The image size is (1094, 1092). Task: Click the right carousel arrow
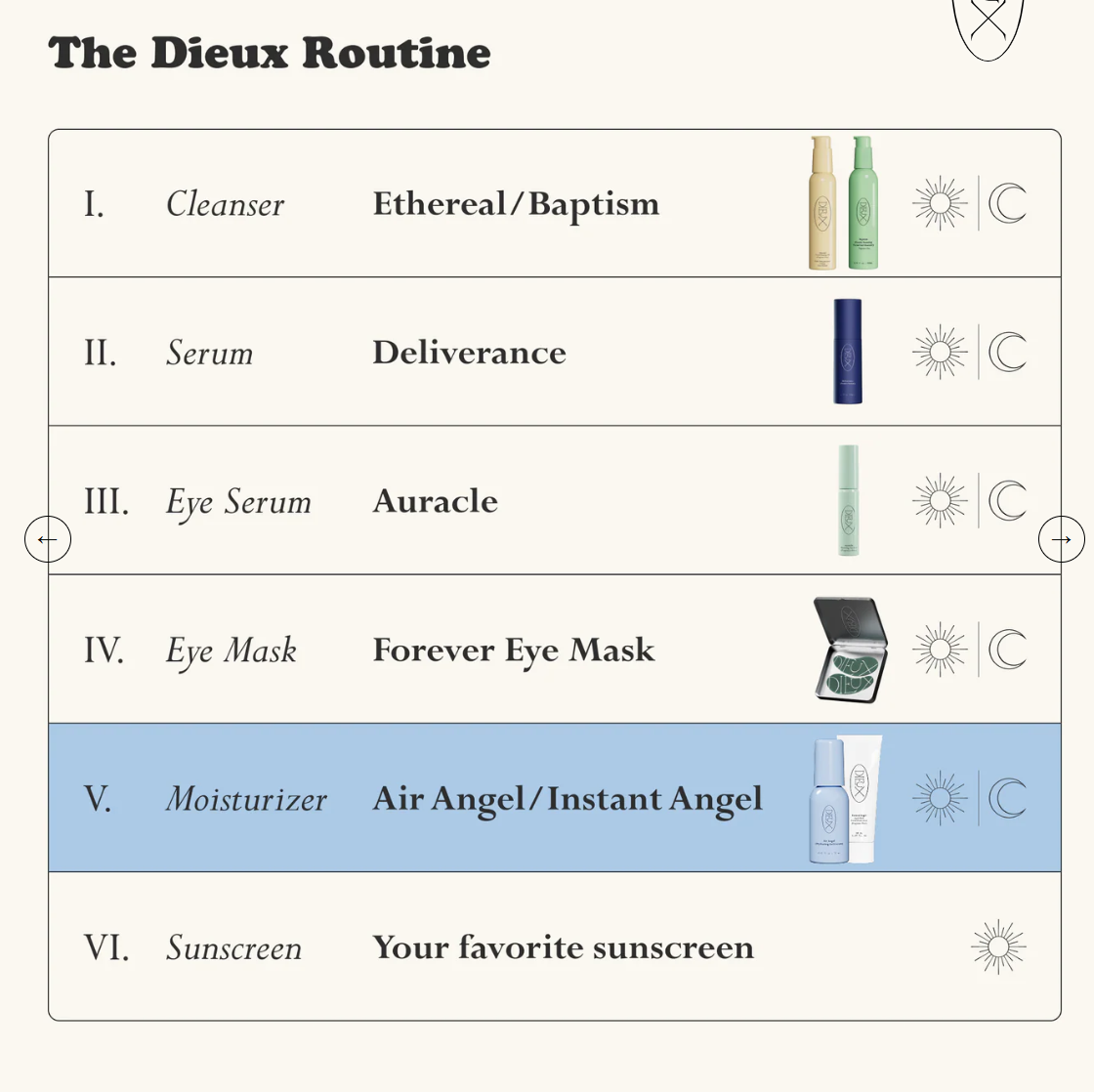1061,539
